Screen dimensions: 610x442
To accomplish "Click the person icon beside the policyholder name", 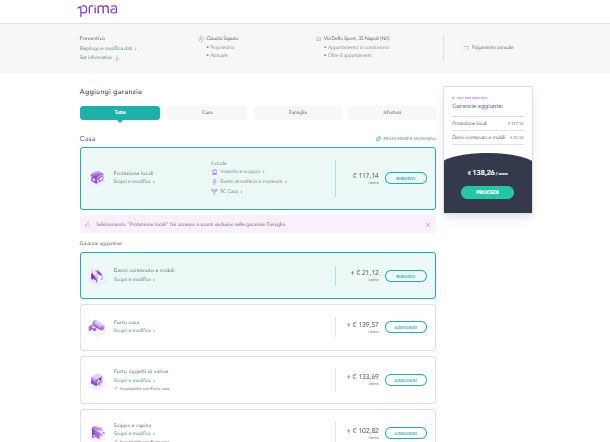I will tap(201, 39).
